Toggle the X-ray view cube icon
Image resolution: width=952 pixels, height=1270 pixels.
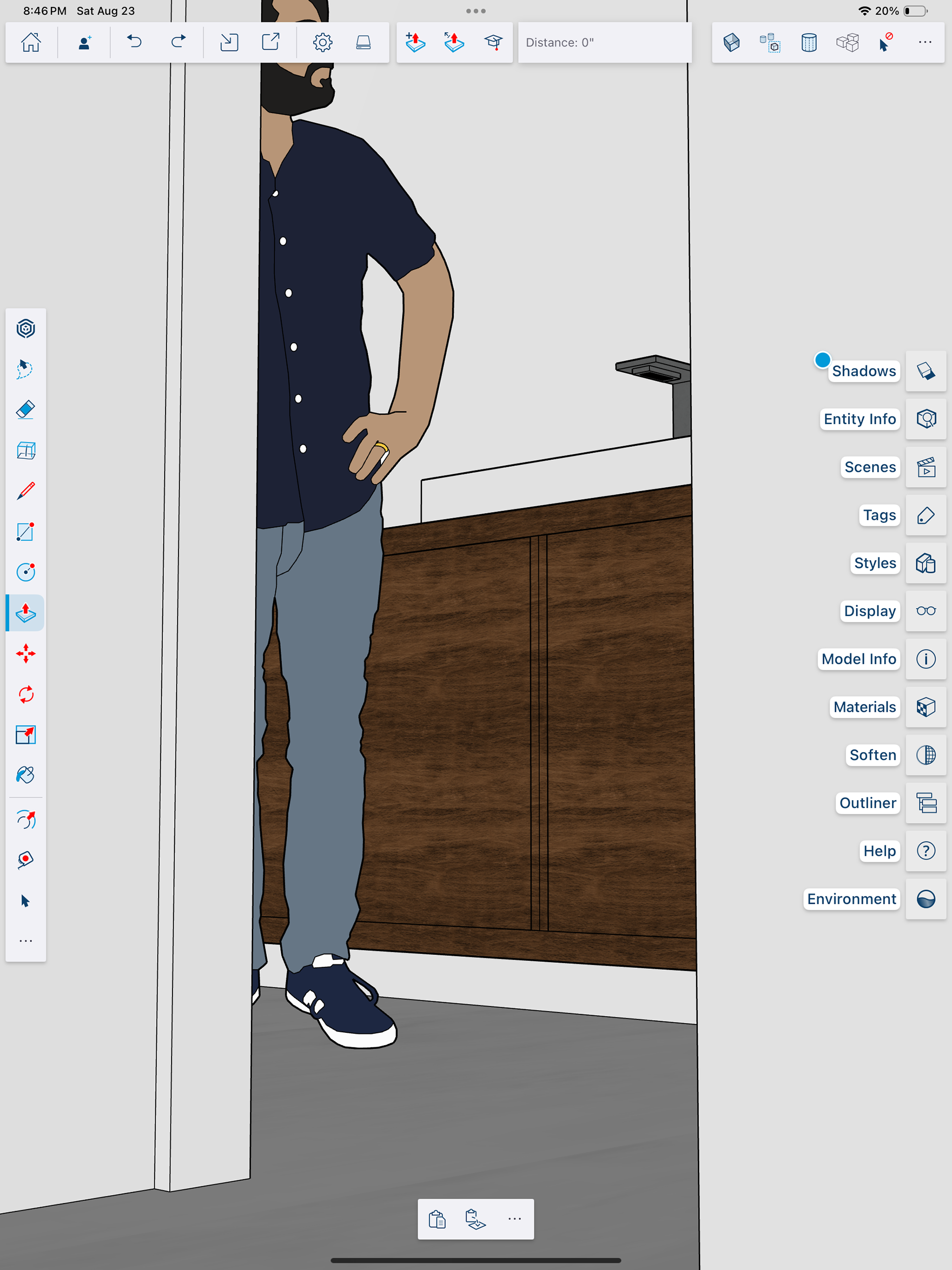pyautogui.click(x=732, y=43)
